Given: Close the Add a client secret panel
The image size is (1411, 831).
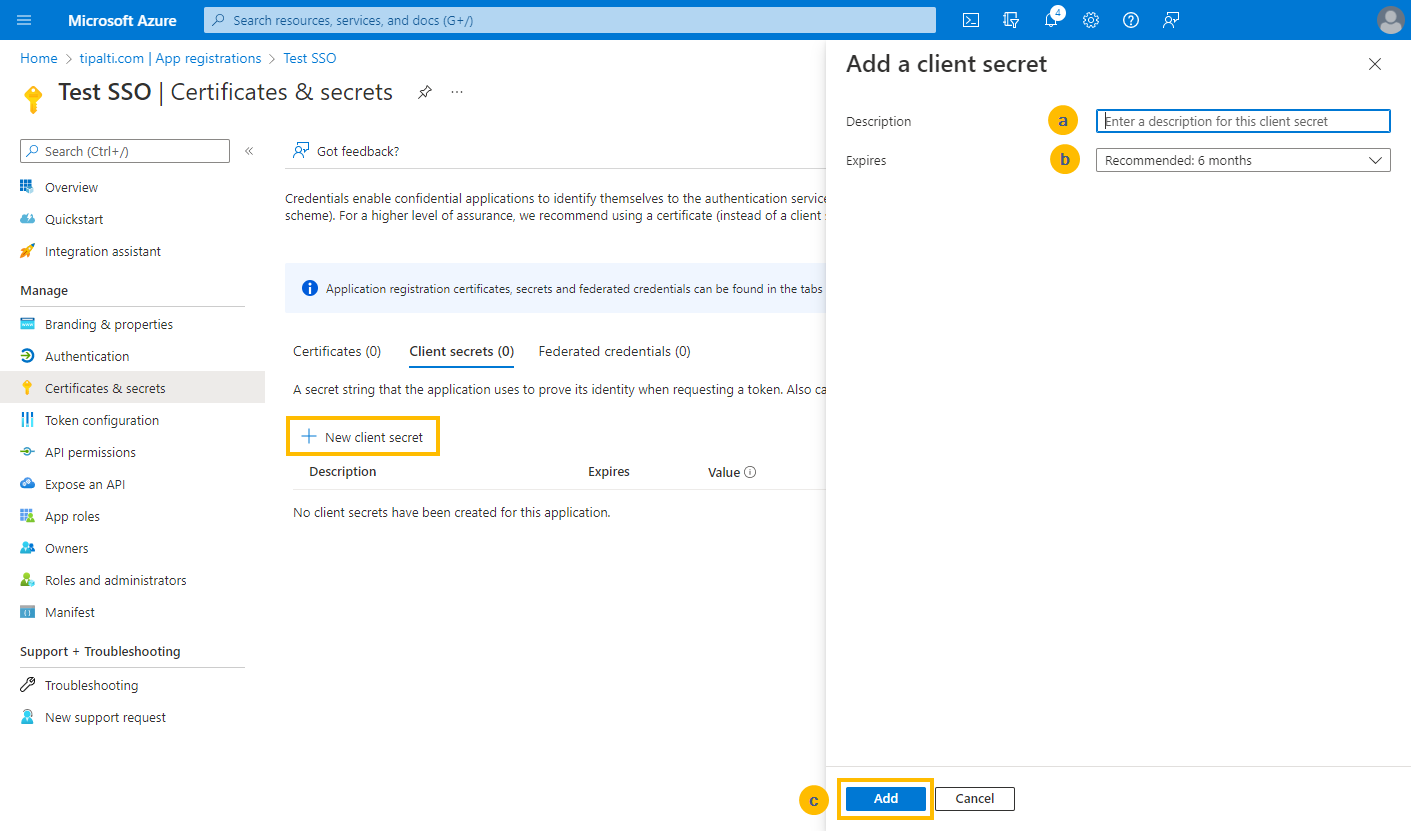Looking at the screenshot, I should click(x=1375, y=64).
